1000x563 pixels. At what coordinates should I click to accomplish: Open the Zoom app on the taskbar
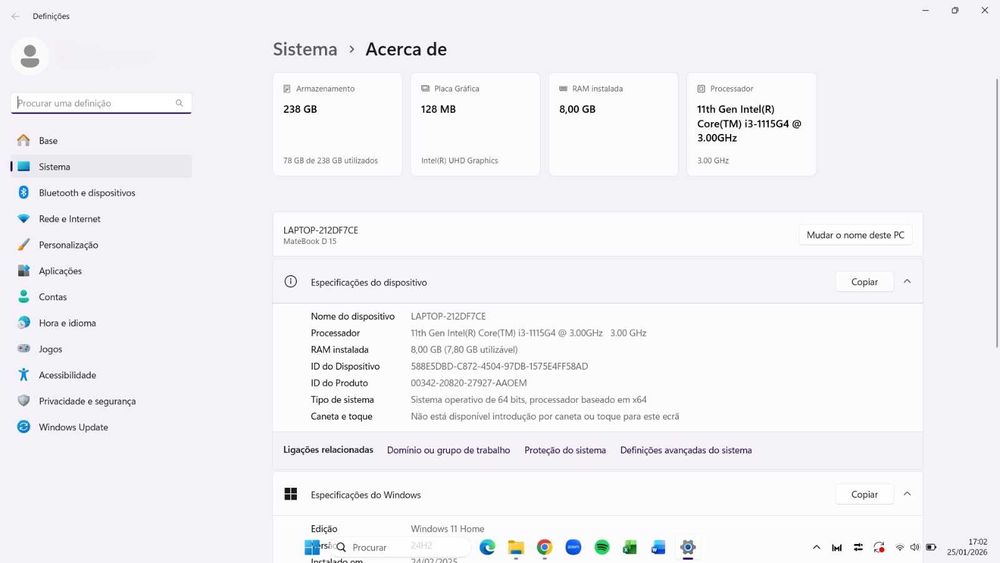pos(573,547)
